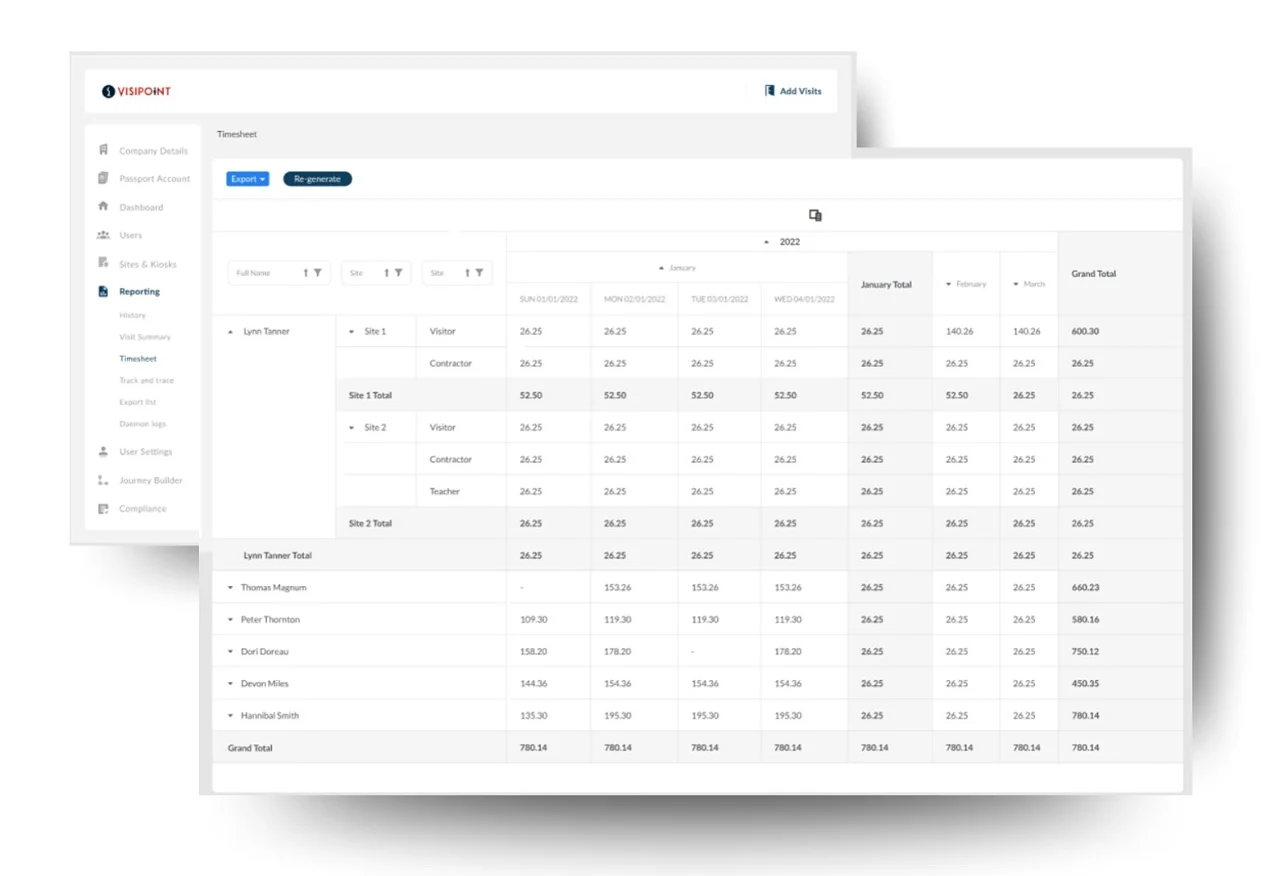The width and height of the screenshot is (1280, 876).
Task: Click the Lynn Tanner Total row label
Action: point(278,555)
